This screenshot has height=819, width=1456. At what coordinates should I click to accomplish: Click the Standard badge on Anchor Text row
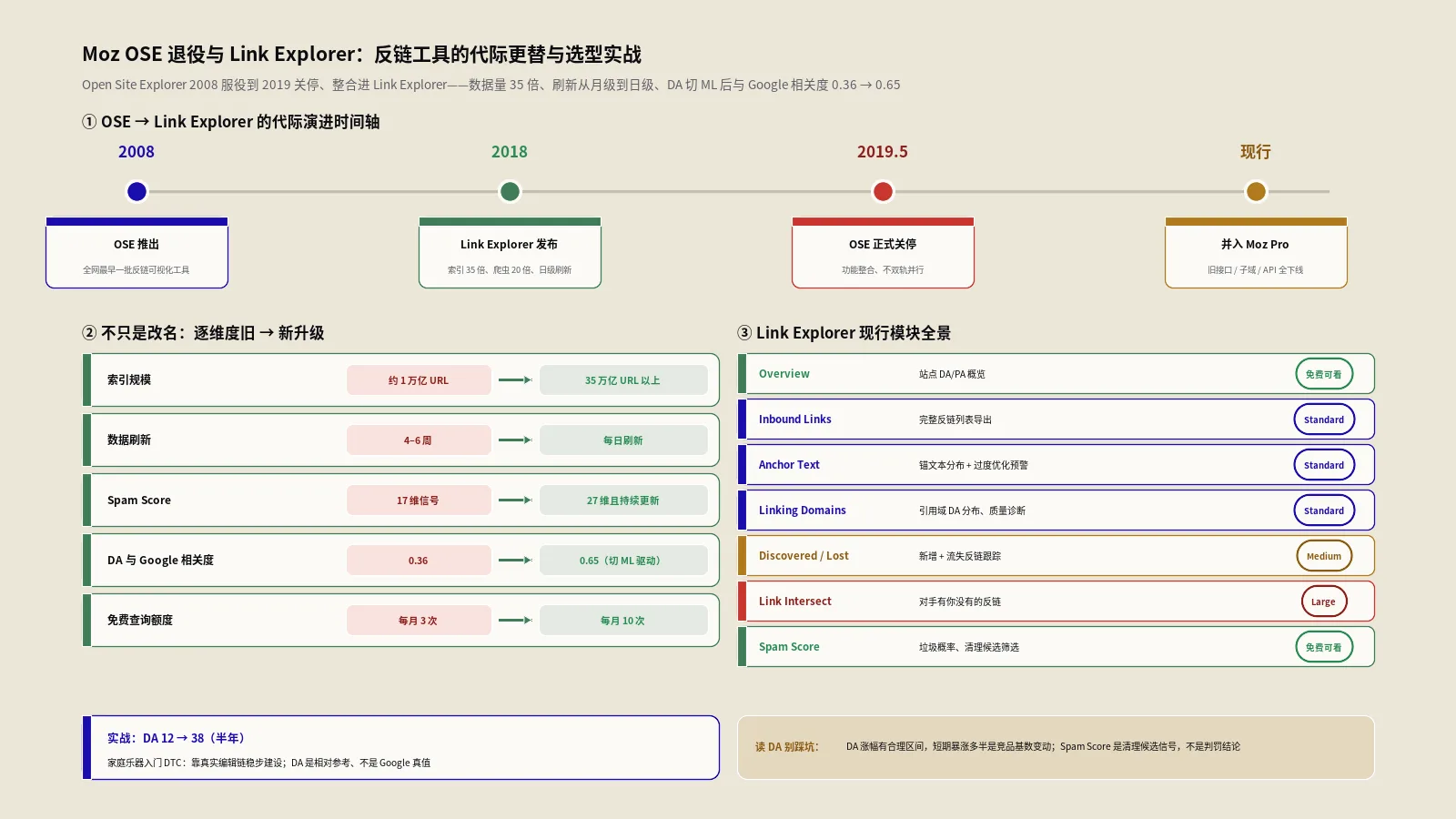point(1324,465)
